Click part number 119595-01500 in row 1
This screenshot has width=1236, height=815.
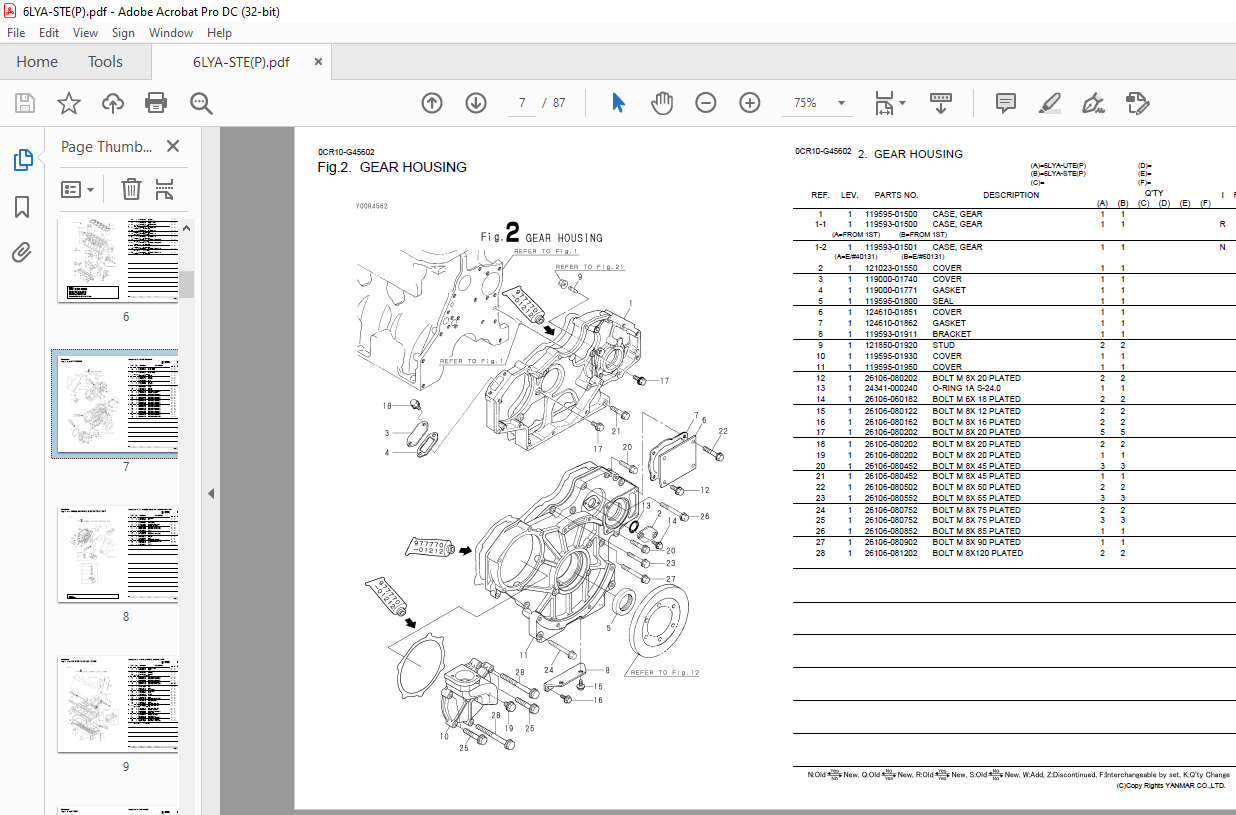tap(890, 214)
